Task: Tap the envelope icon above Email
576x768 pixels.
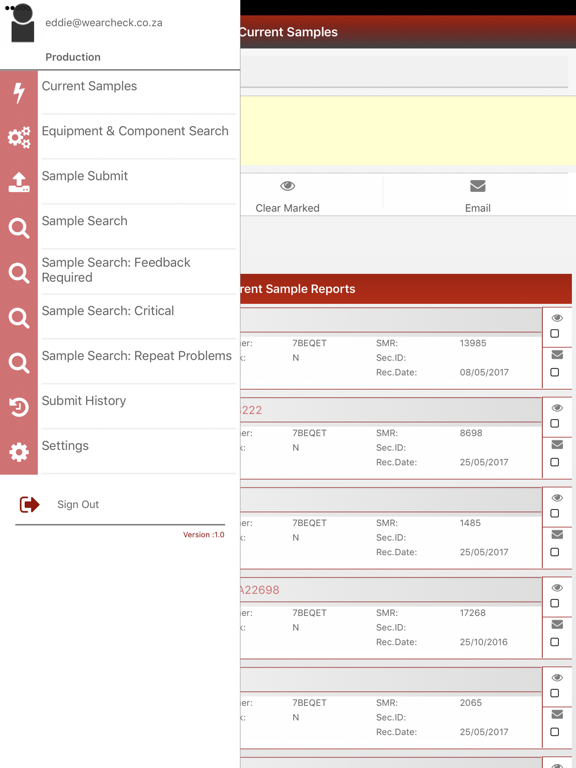Action: pyautogui.click(x=478, y=186)
